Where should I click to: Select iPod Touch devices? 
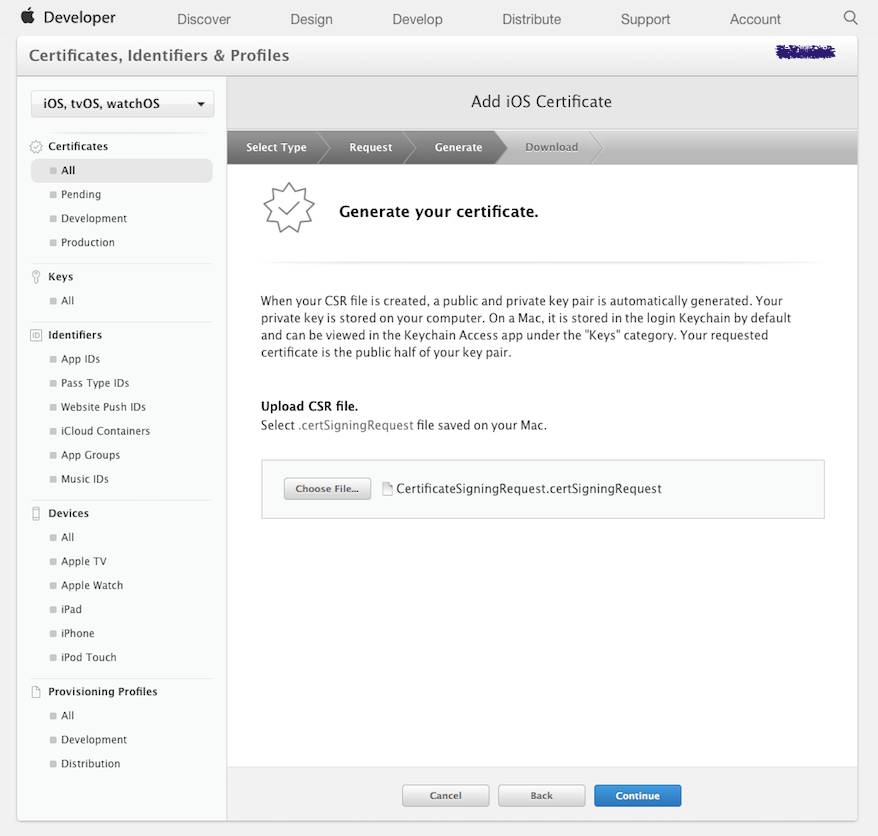[x=88, y=657]
